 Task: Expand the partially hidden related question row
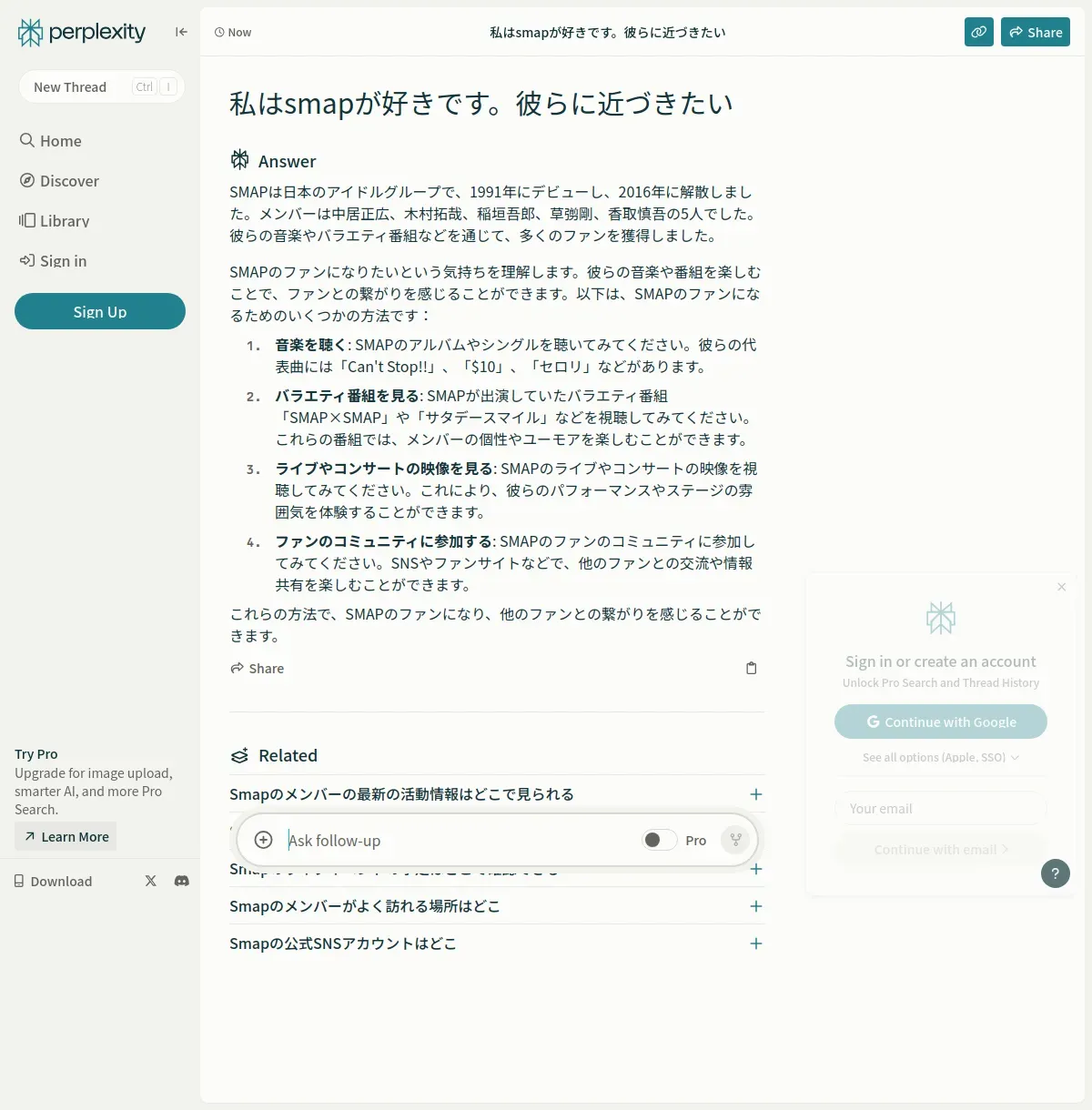pos(755,869)
